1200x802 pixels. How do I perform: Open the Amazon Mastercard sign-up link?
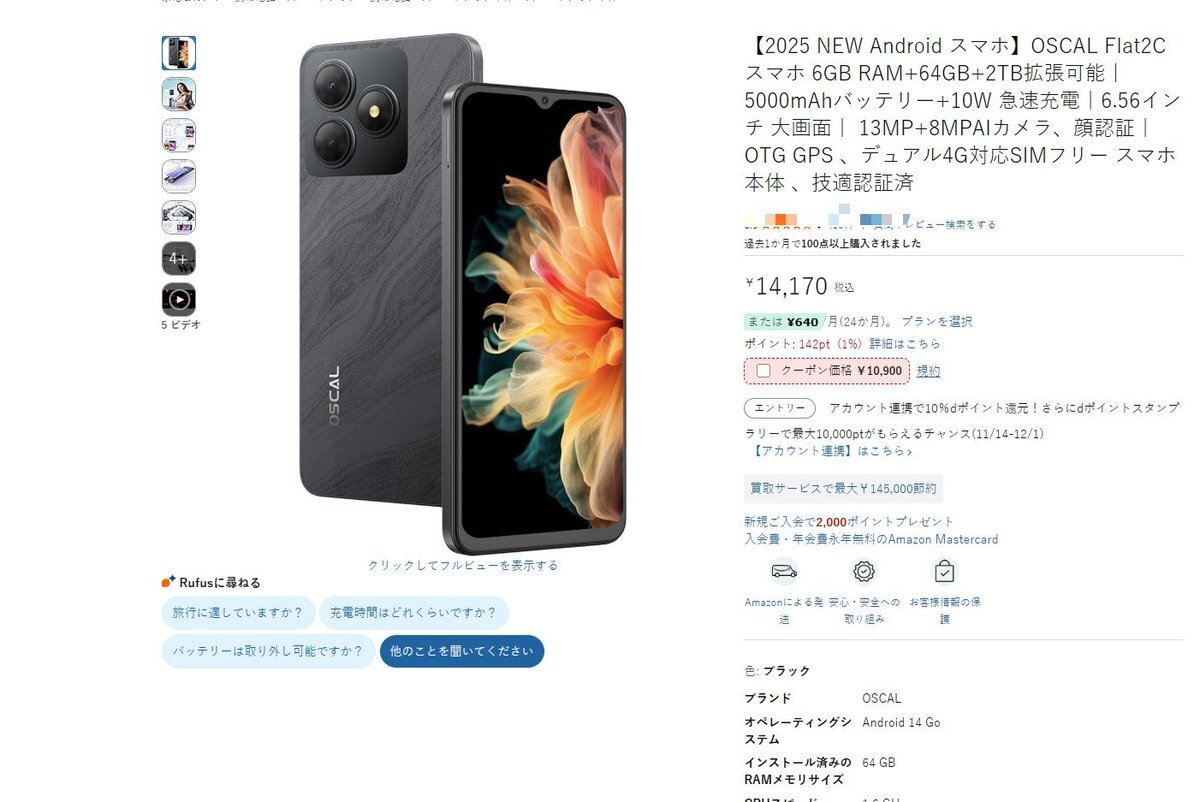coord(871,539)
